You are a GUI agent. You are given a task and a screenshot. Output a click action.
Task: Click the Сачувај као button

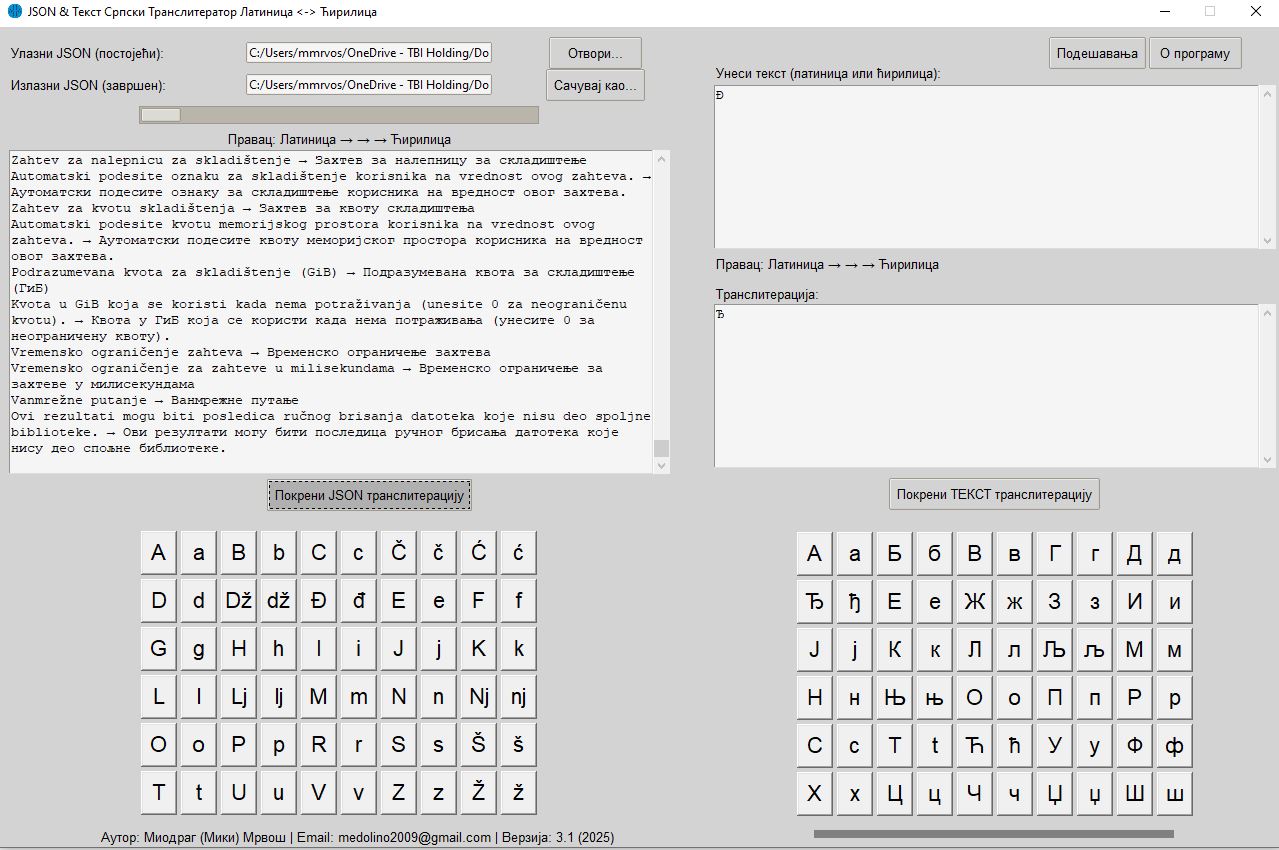(x=594, y=85)
